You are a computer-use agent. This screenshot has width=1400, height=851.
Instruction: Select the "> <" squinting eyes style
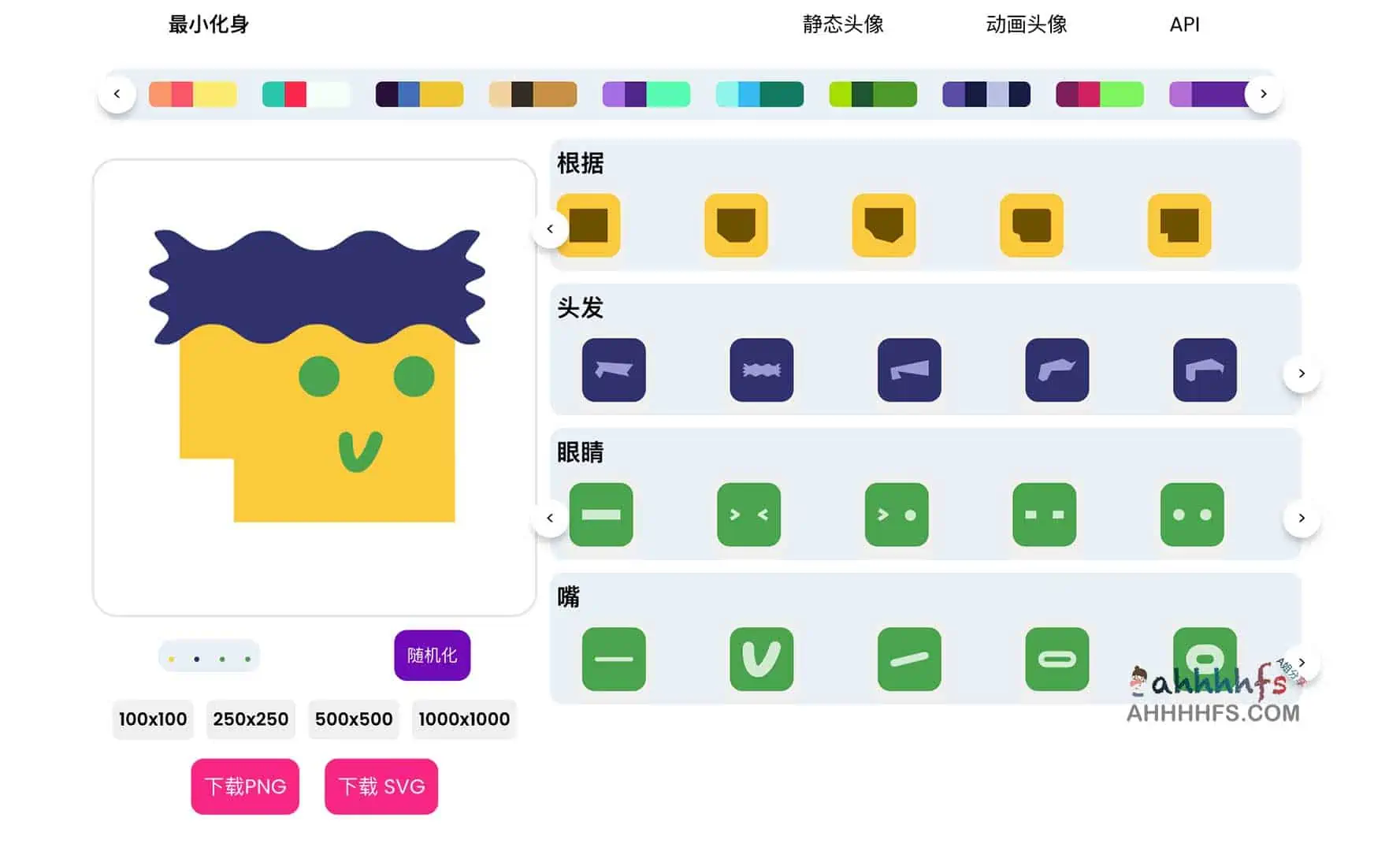pos(748,516)
